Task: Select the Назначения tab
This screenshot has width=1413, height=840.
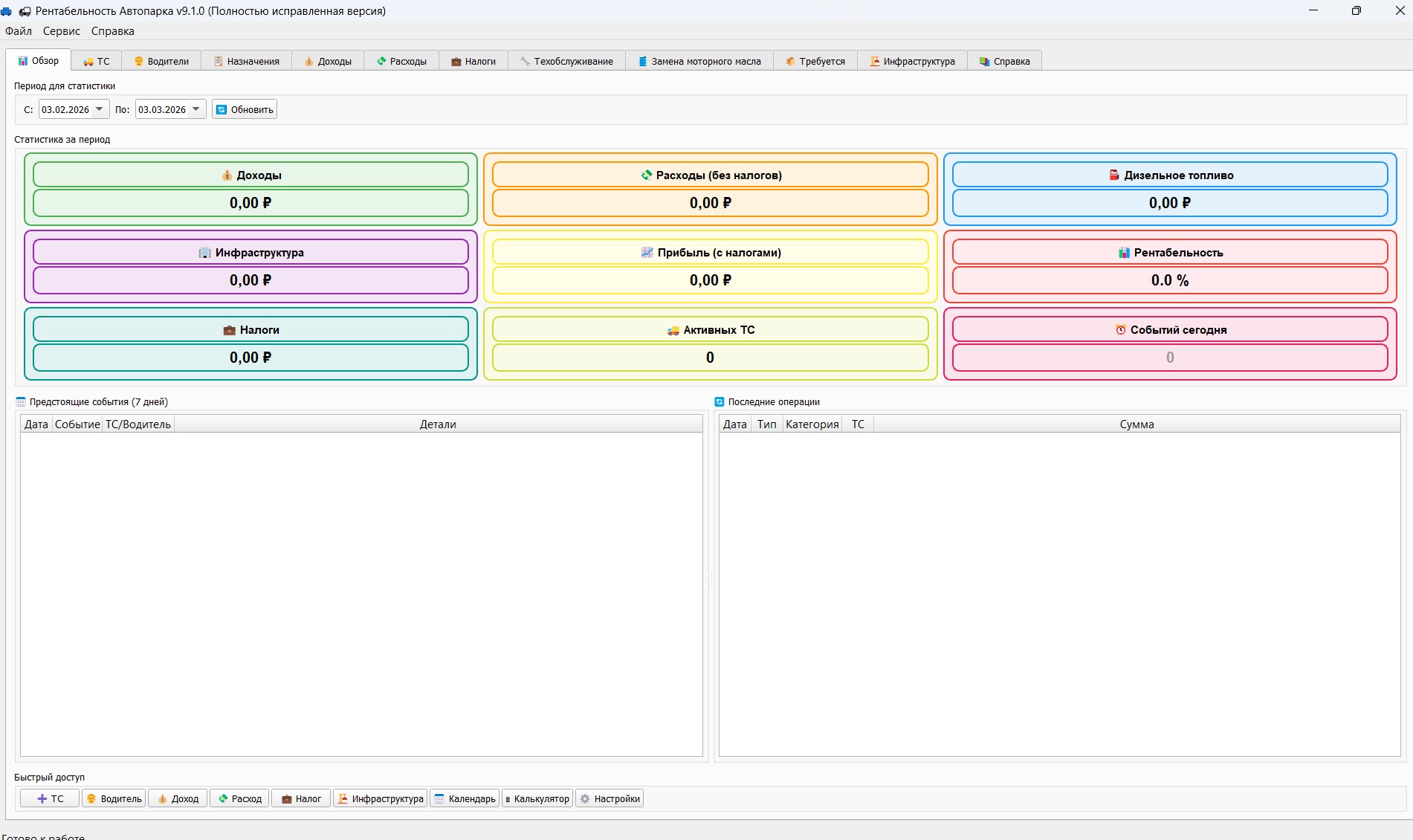Action: point(246,62)
